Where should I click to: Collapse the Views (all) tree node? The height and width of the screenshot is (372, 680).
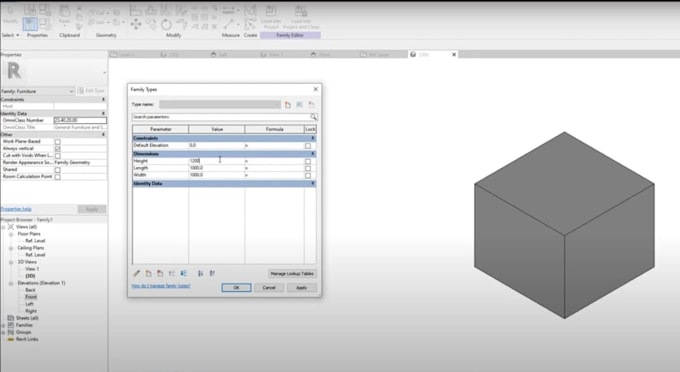click(3, 227)
